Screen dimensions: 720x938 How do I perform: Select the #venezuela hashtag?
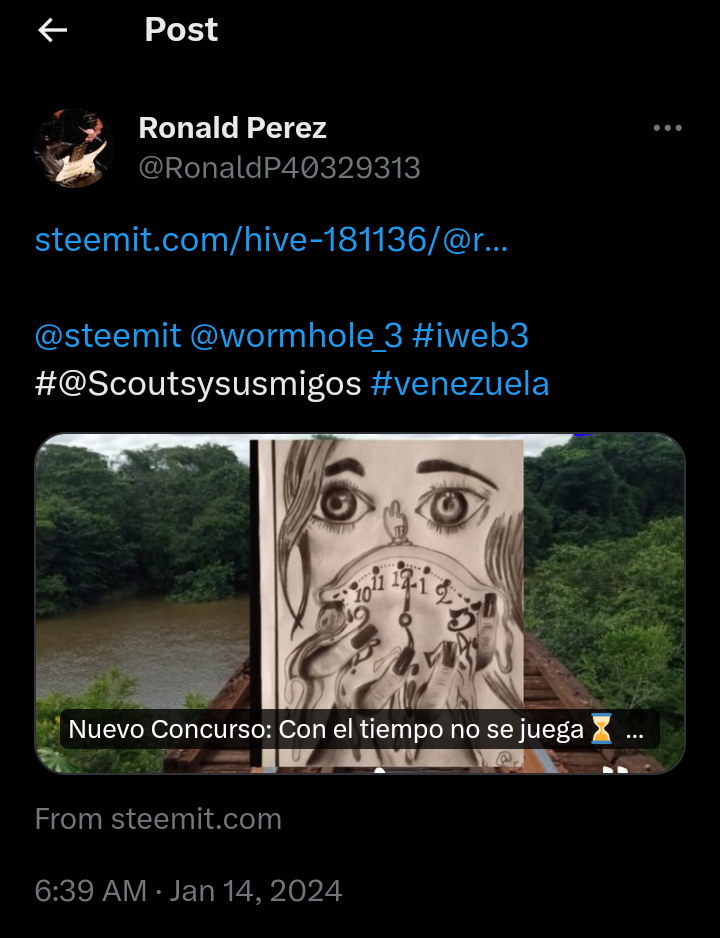click(x=460, y=383)
